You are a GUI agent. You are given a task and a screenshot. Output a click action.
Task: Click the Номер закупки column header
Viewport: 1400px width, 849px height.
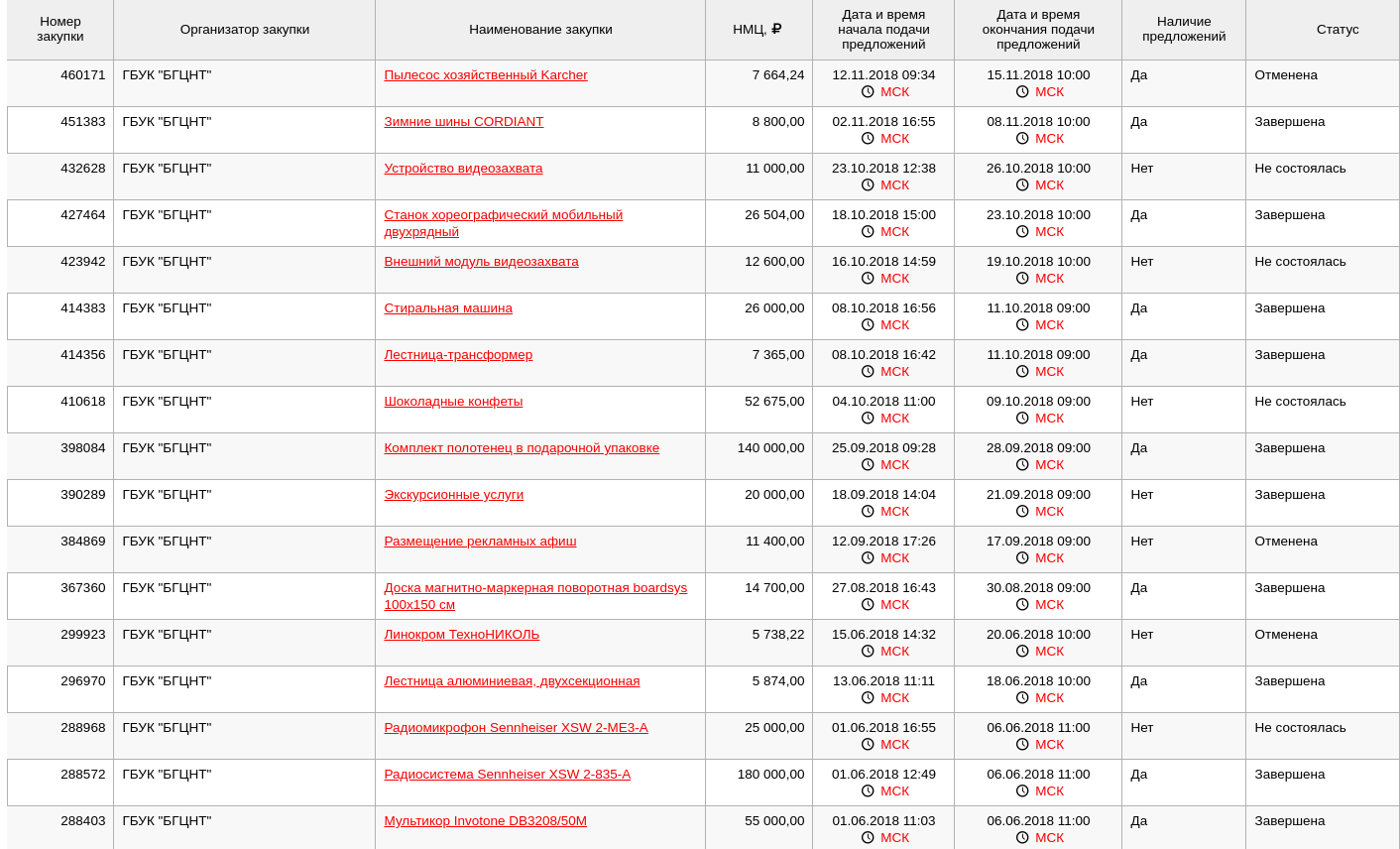click(60, 30)
